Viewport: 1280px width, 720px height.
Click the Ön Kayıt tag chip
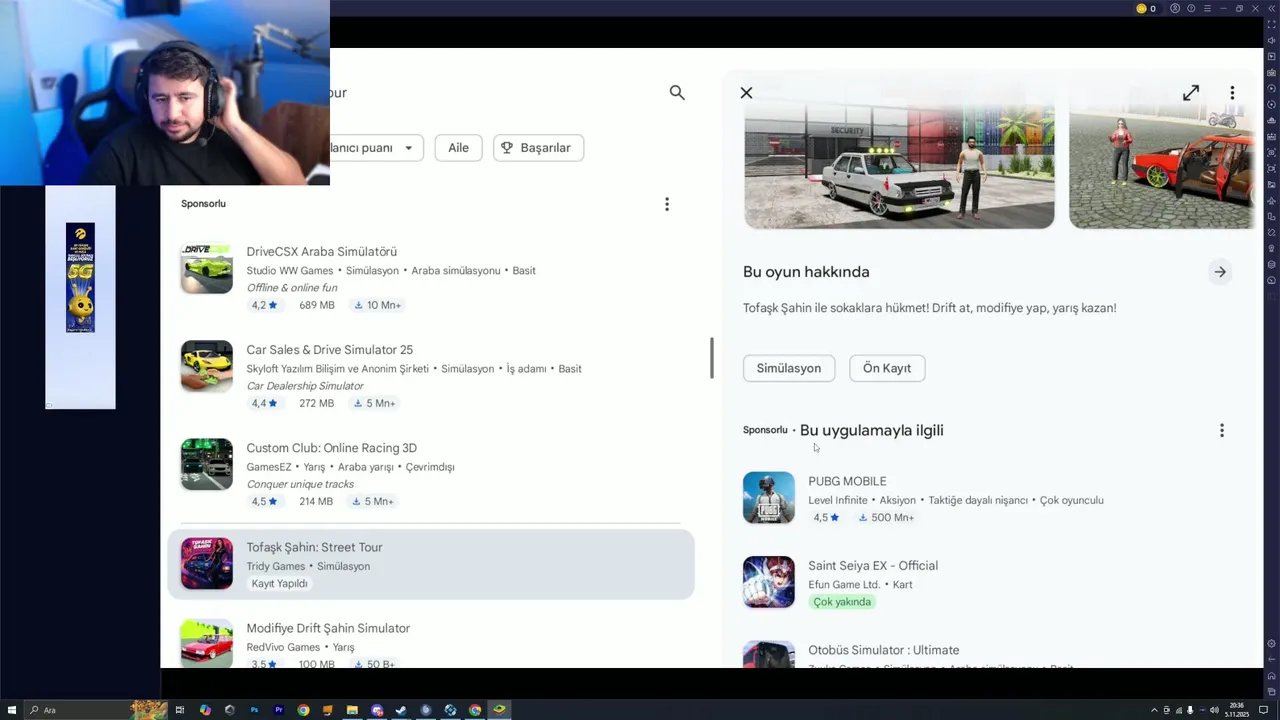(x=887, y=368)
